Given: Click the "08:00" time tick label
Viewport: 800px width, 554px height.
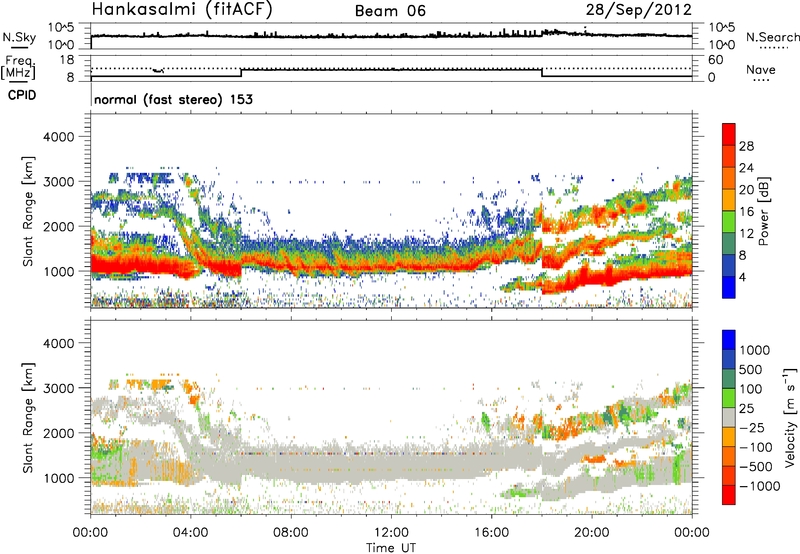Looking at the screenshot, I should [291, 533].
